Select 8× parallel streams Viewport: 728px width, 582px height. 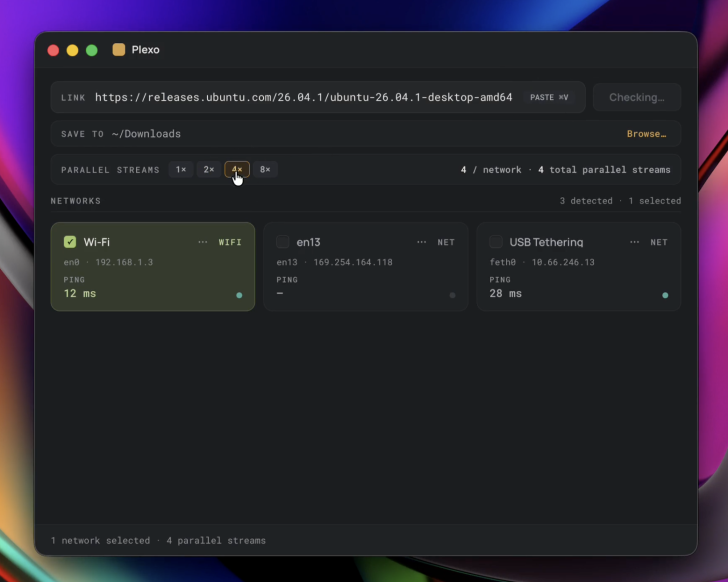pyautogui.click(x=265, y=169)
